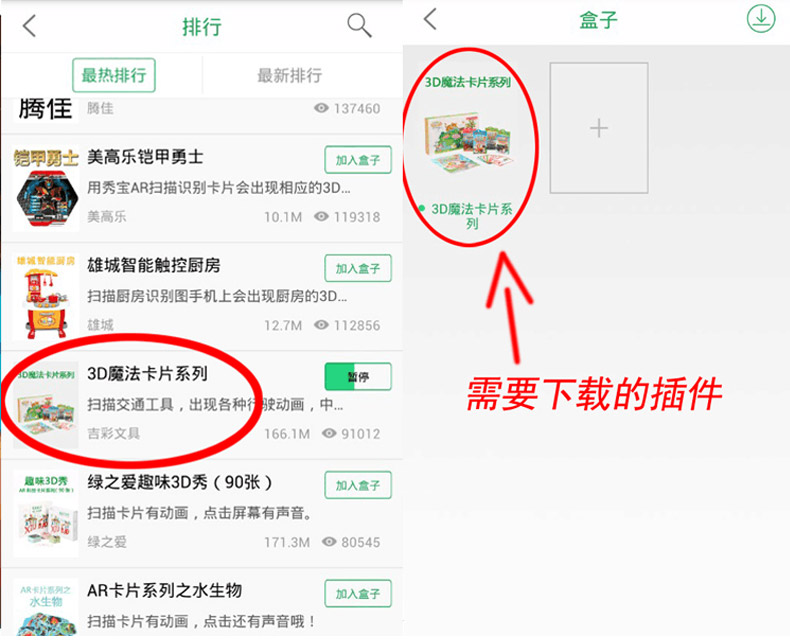The width and height of the screenshot is (790, 640).
Task: Add AR卡片系列之水生物 to the box
Action: pyautogui.click(x=358, y=594)
